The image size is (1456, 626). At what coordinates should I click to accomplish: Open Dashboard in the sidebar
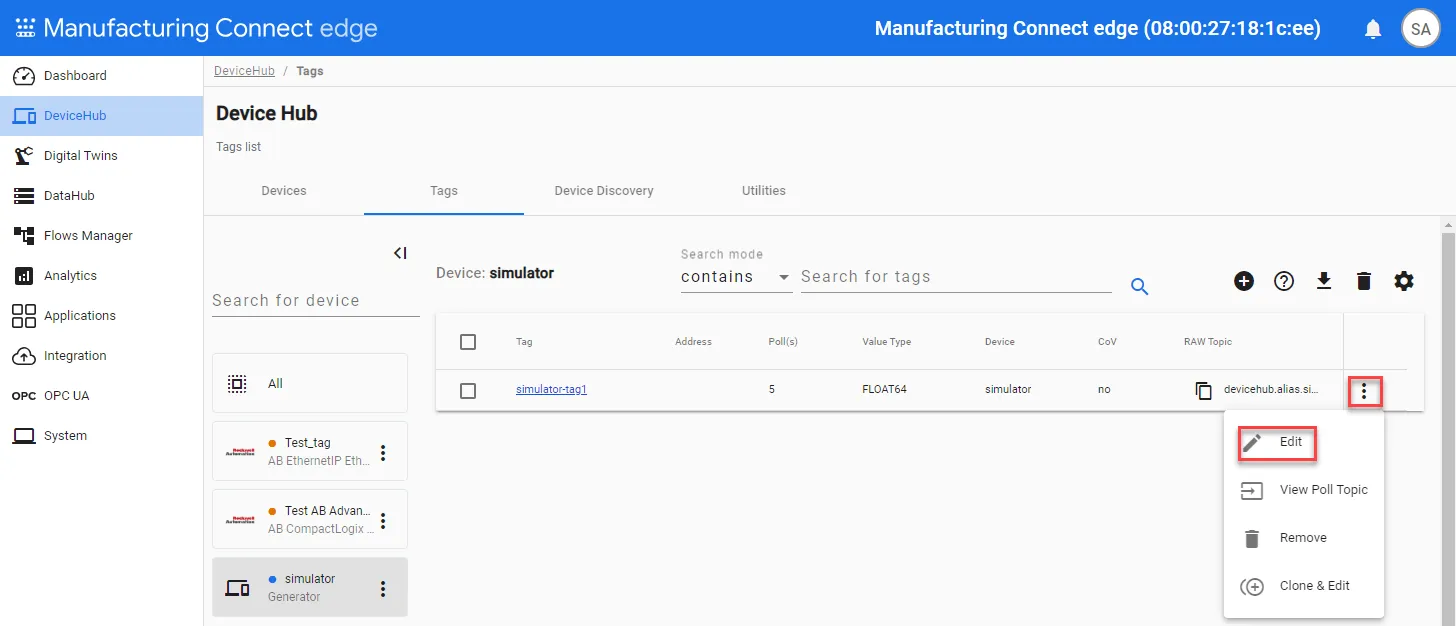click(x=101, y=76)
